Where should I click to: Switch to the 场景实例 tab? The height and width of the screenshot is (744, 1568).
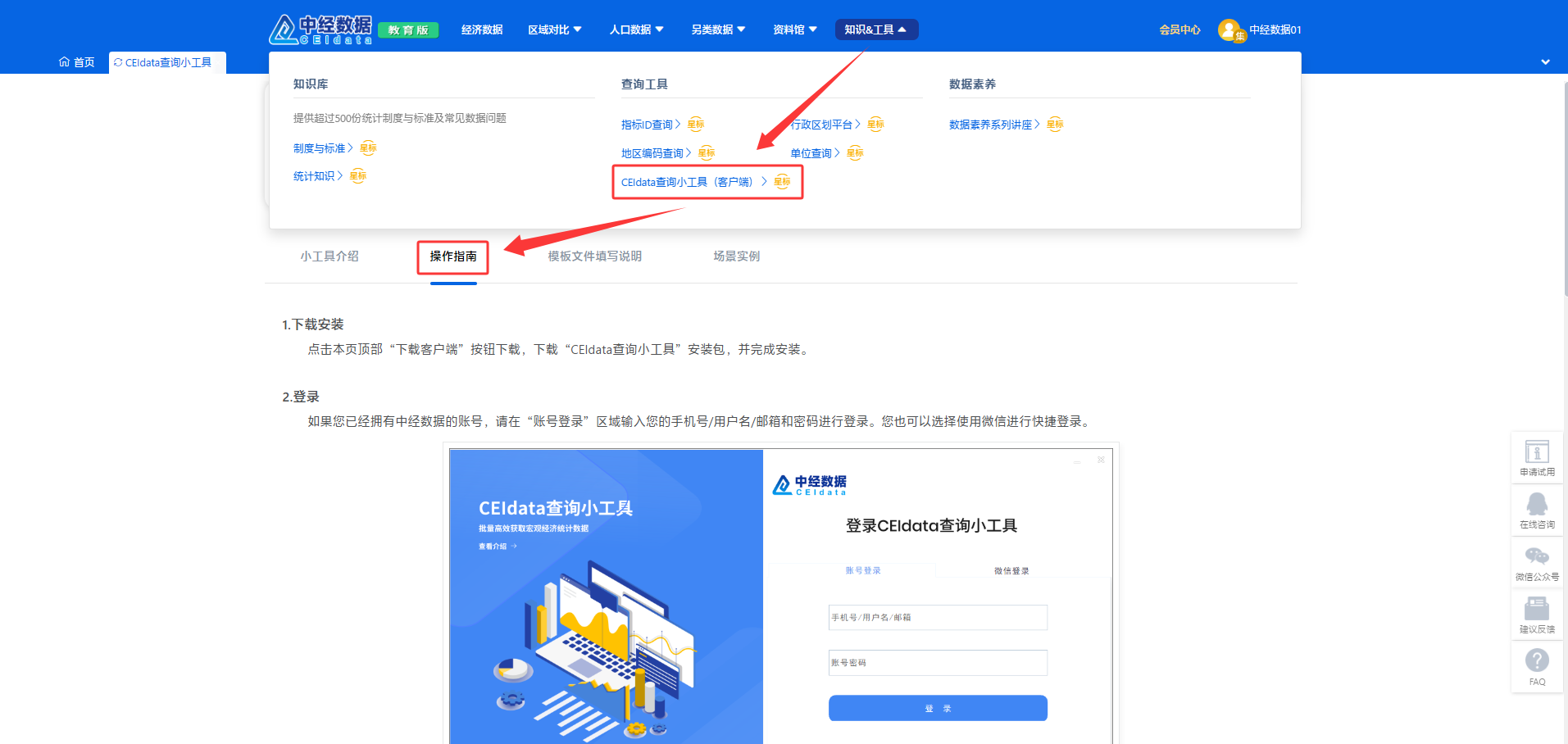tap(736, 256)
